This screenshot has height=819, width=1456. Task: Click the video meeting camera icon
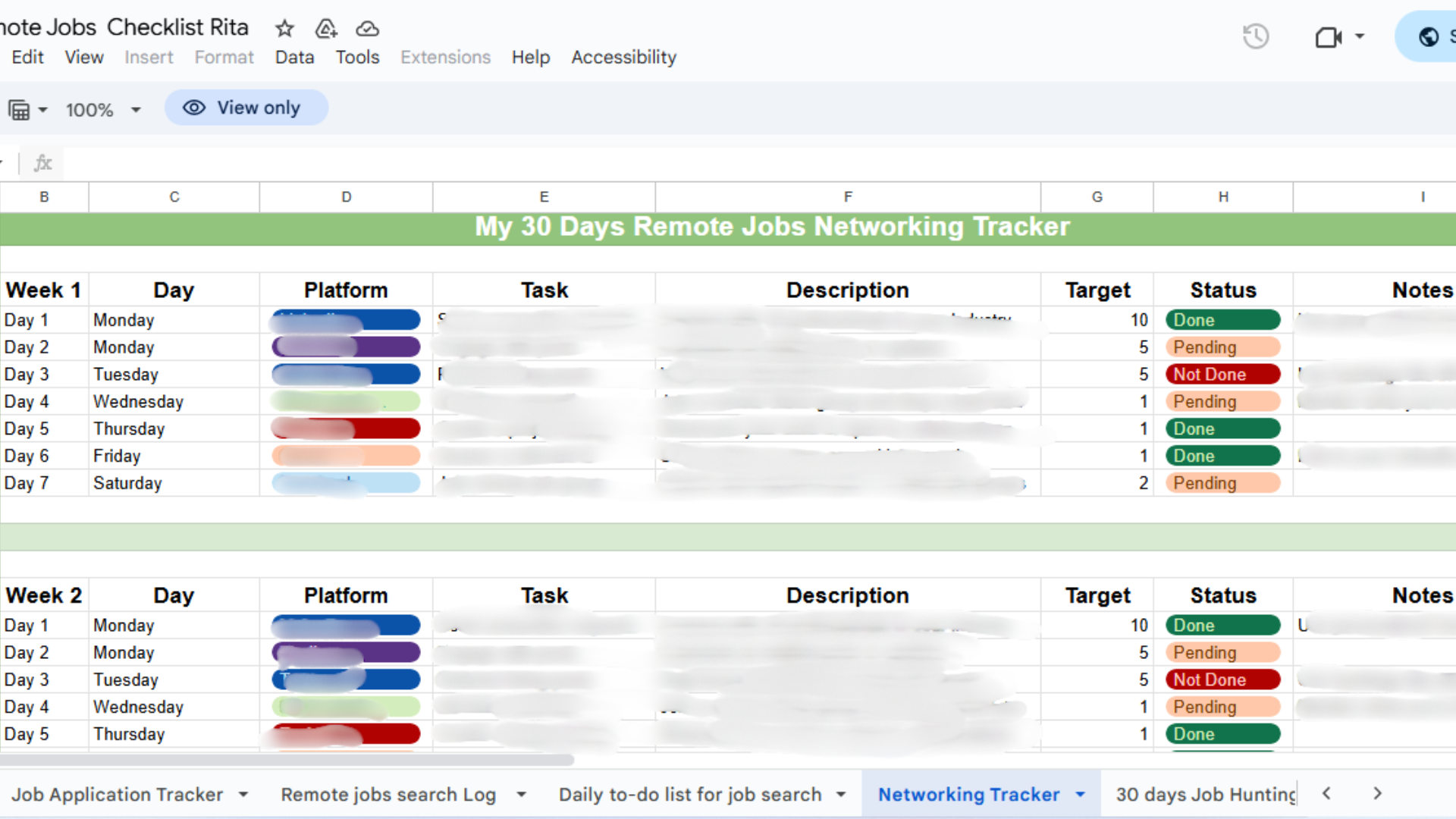pos(1328,36)
